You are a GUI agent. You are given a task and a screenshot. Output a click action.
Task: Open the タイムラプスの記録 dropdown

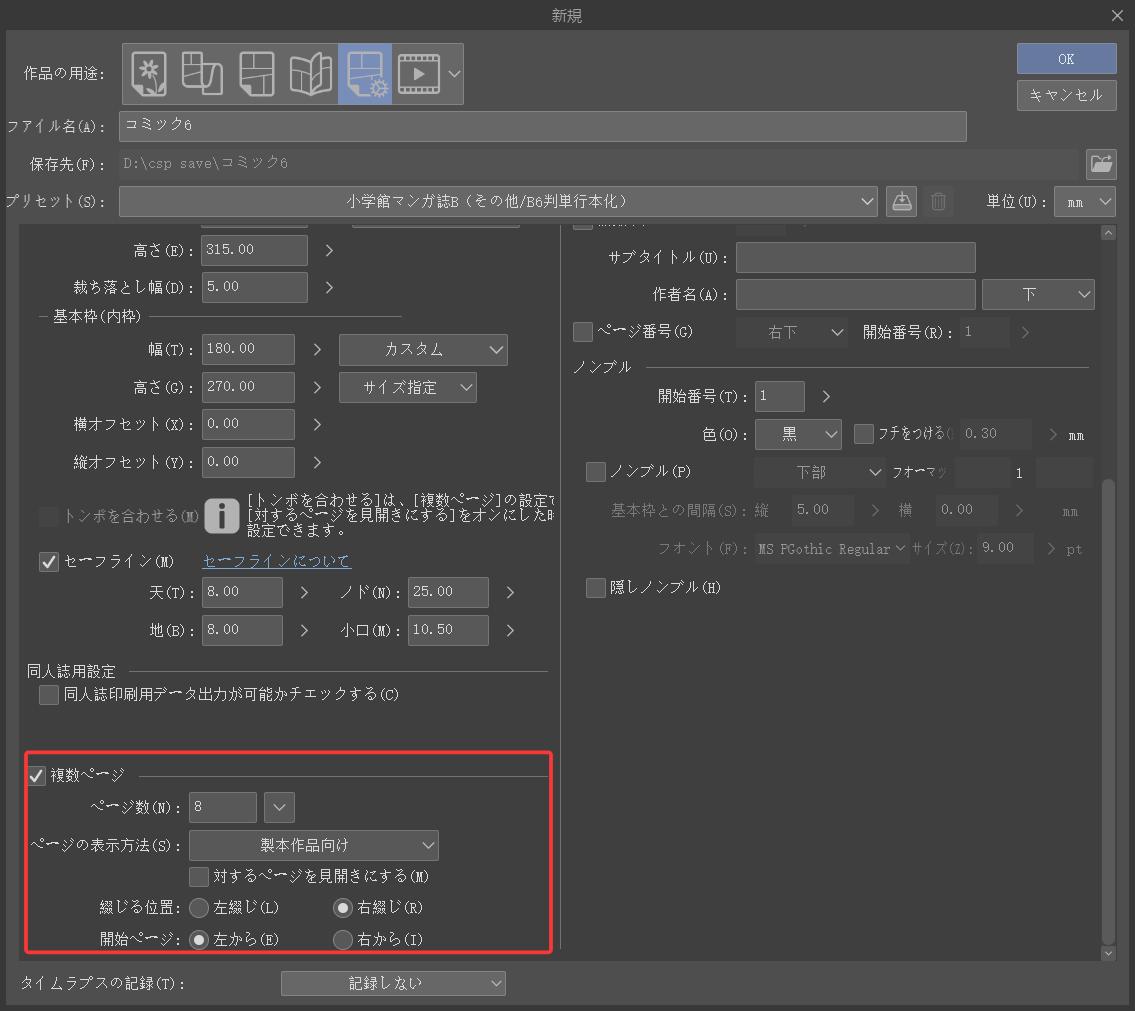click(x=393, y=984)
